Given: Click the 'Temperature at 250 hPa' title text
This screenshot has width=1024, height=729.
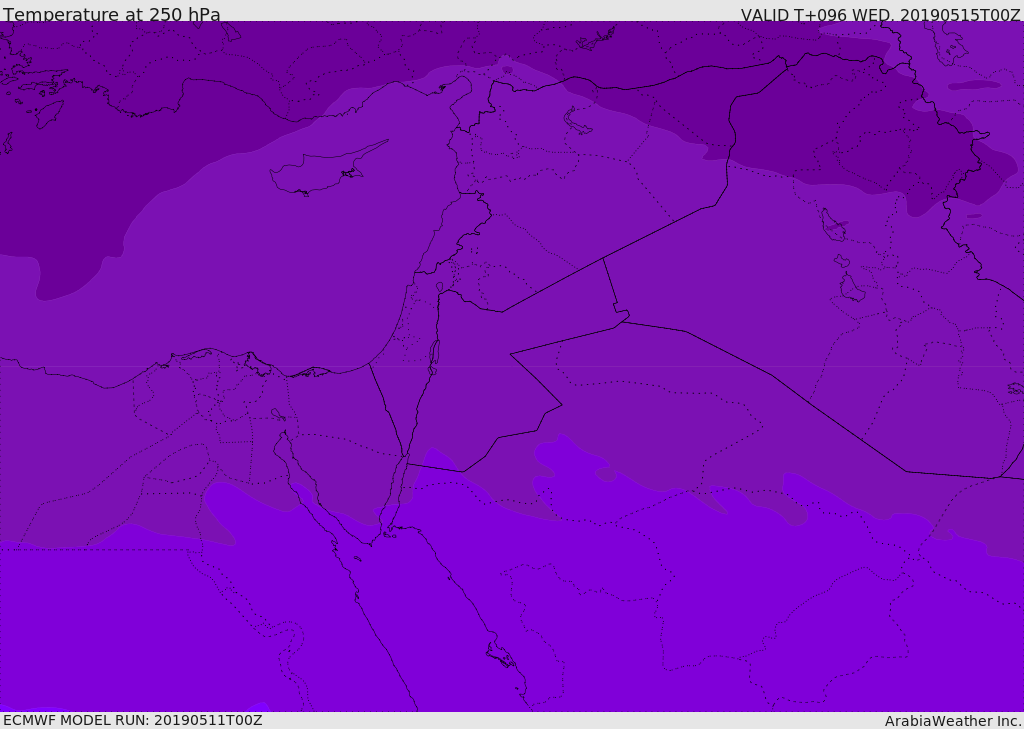Looking at the screenshot, I should [x=112, y=14].
